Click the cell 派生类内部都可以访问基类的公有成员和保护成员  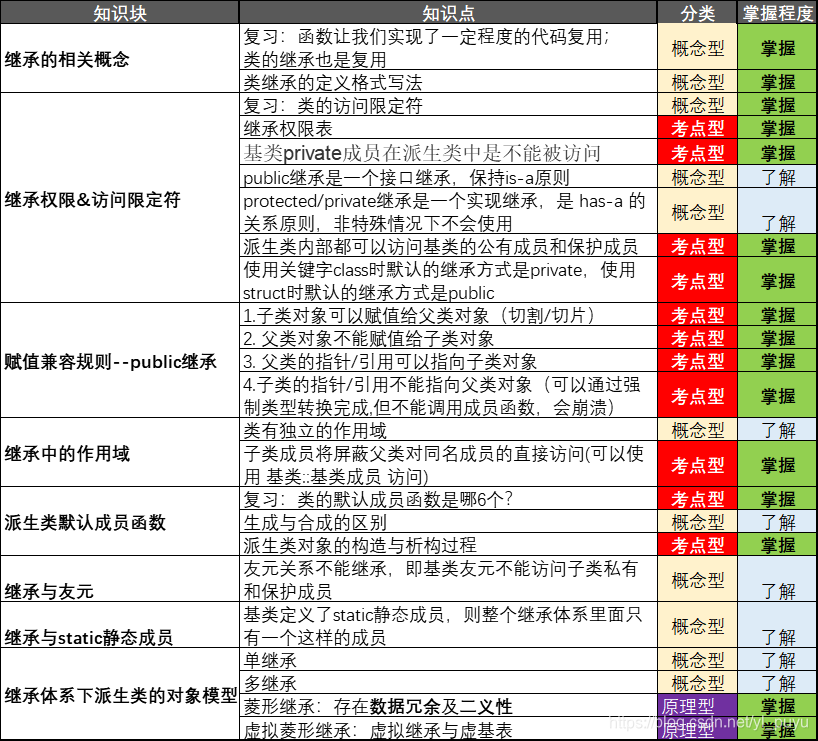pyautogui.click(x=448, y=245)
